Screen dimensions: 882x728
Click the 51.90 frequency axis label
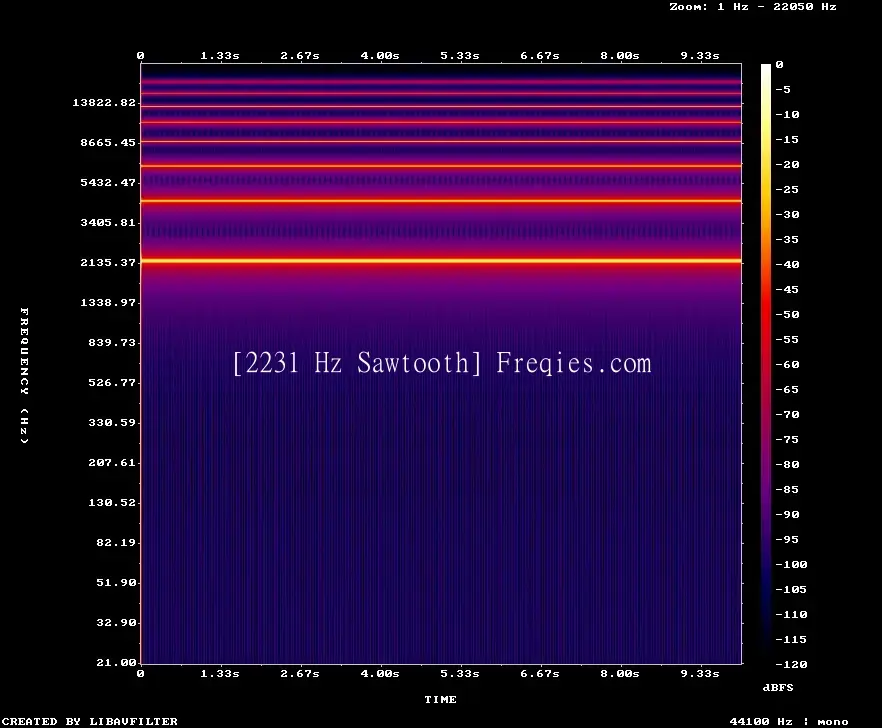point(116,582)
